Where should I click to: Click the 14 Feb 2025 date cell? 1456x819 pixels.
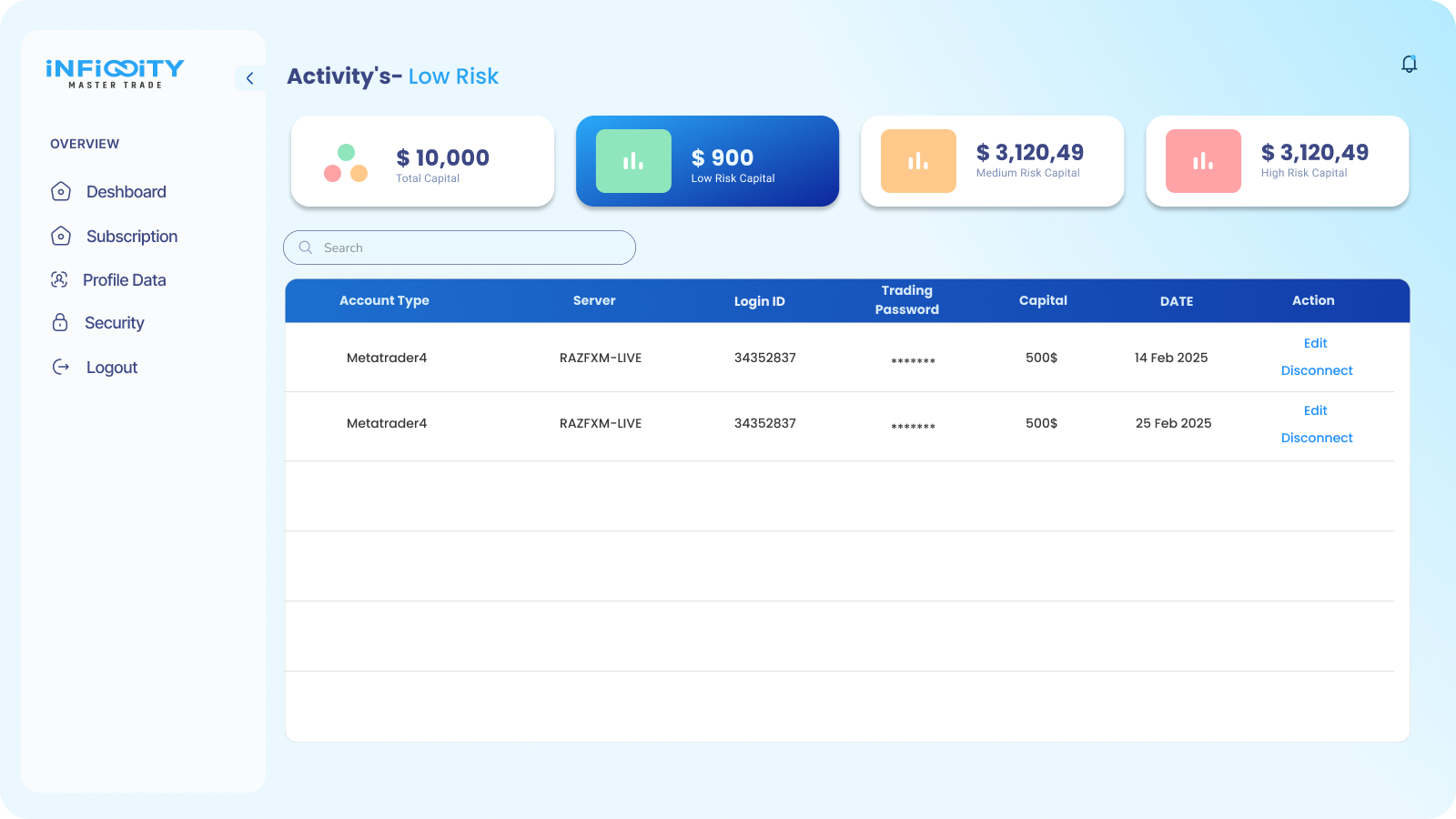tap(1171, 358)
